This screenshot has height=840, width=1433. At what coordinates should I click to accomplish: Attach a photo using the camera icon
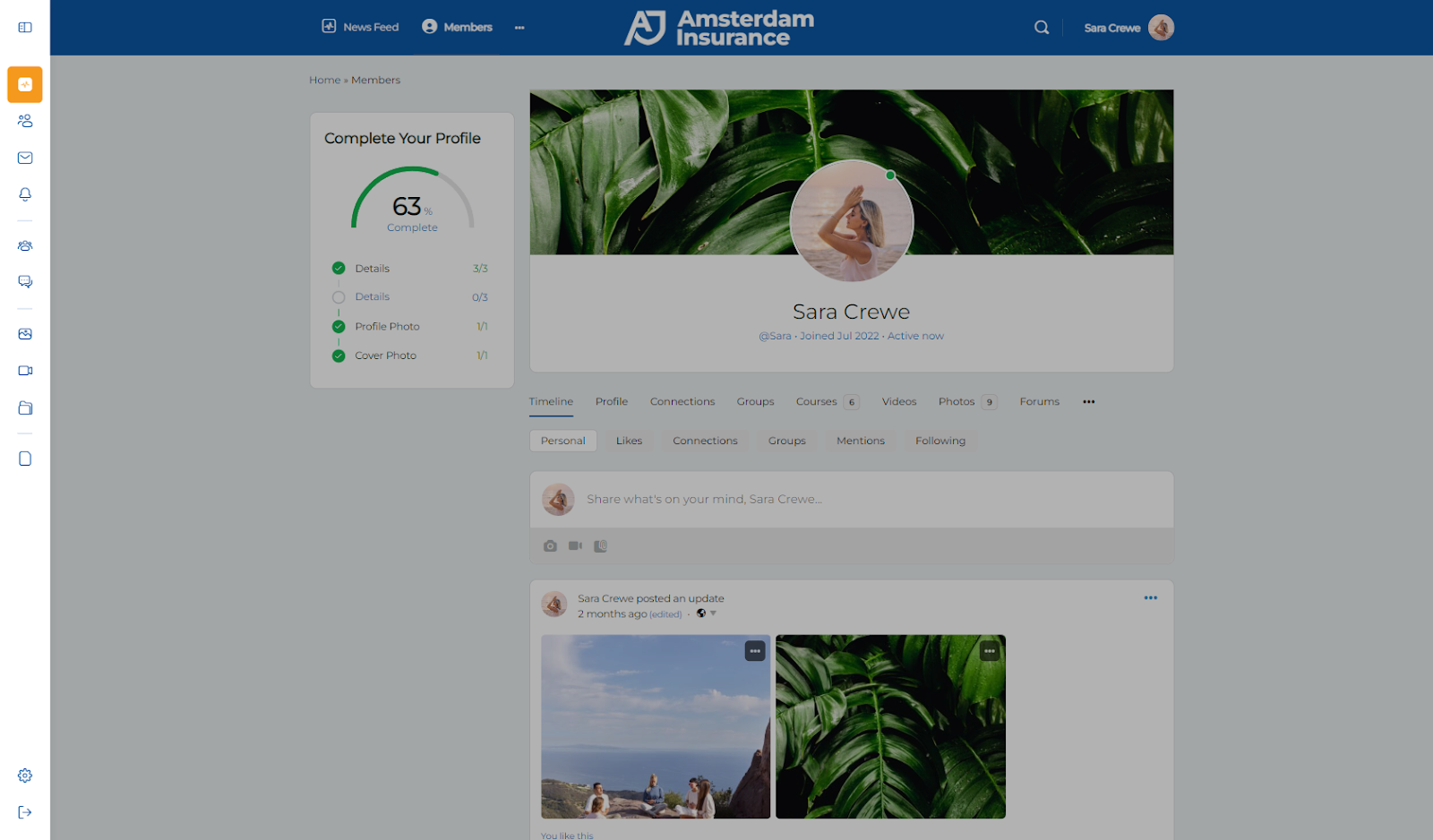coord(550,545)
